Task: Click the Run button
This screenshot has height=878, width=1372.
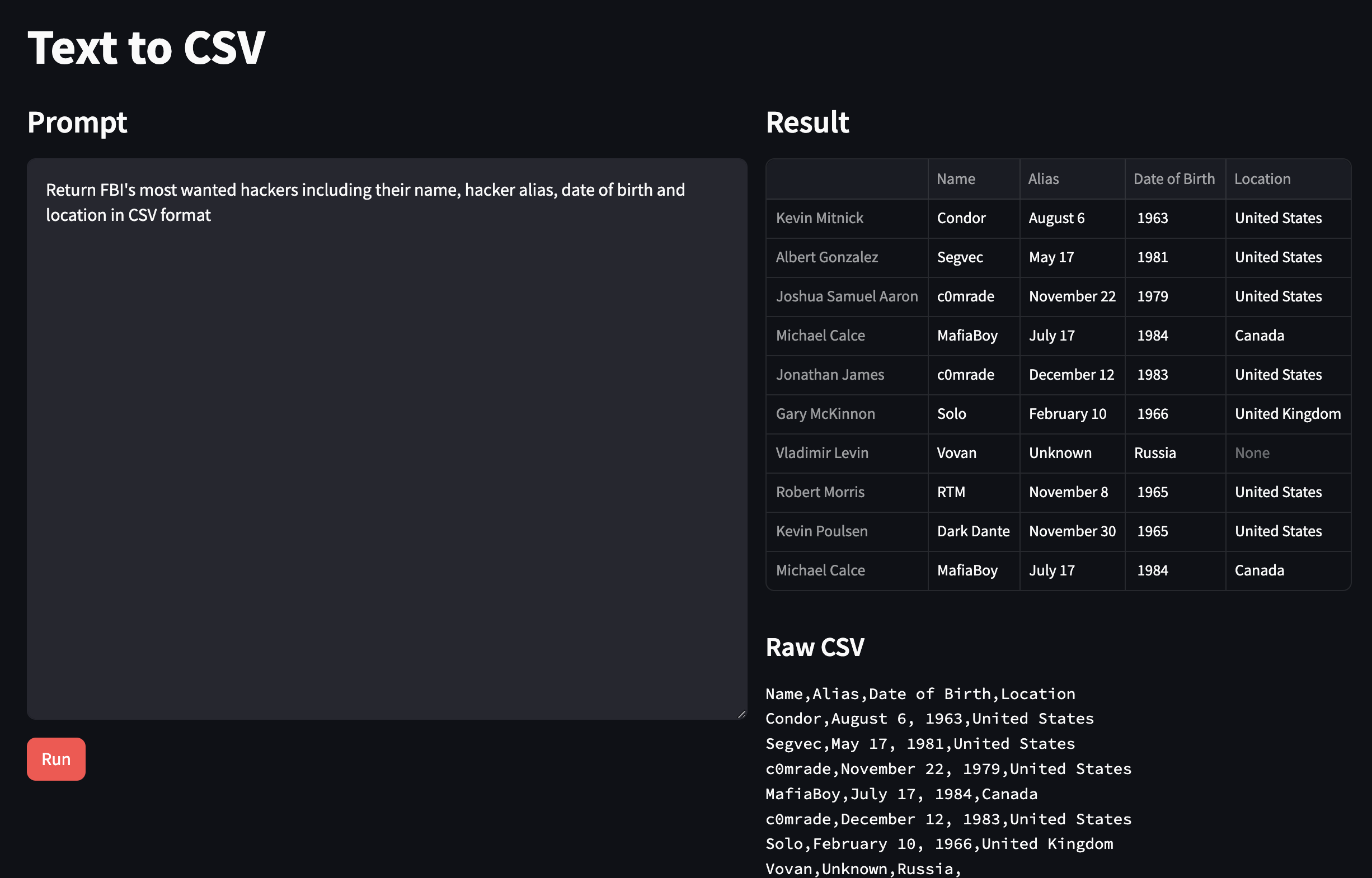Action: (x=55, y=758)
